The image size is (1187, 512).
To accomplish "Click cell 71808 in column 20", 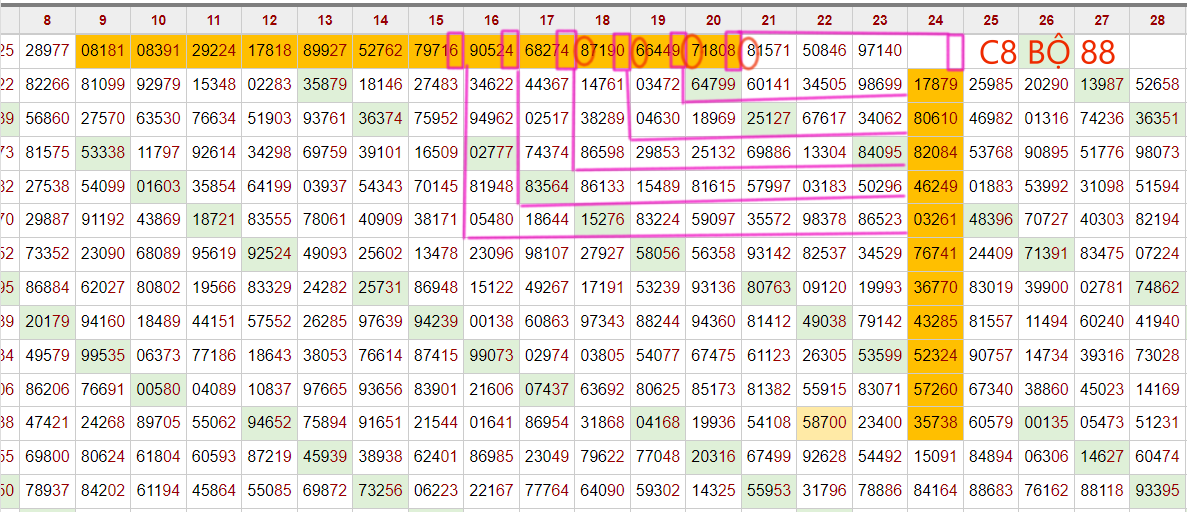I will point(713,51).
